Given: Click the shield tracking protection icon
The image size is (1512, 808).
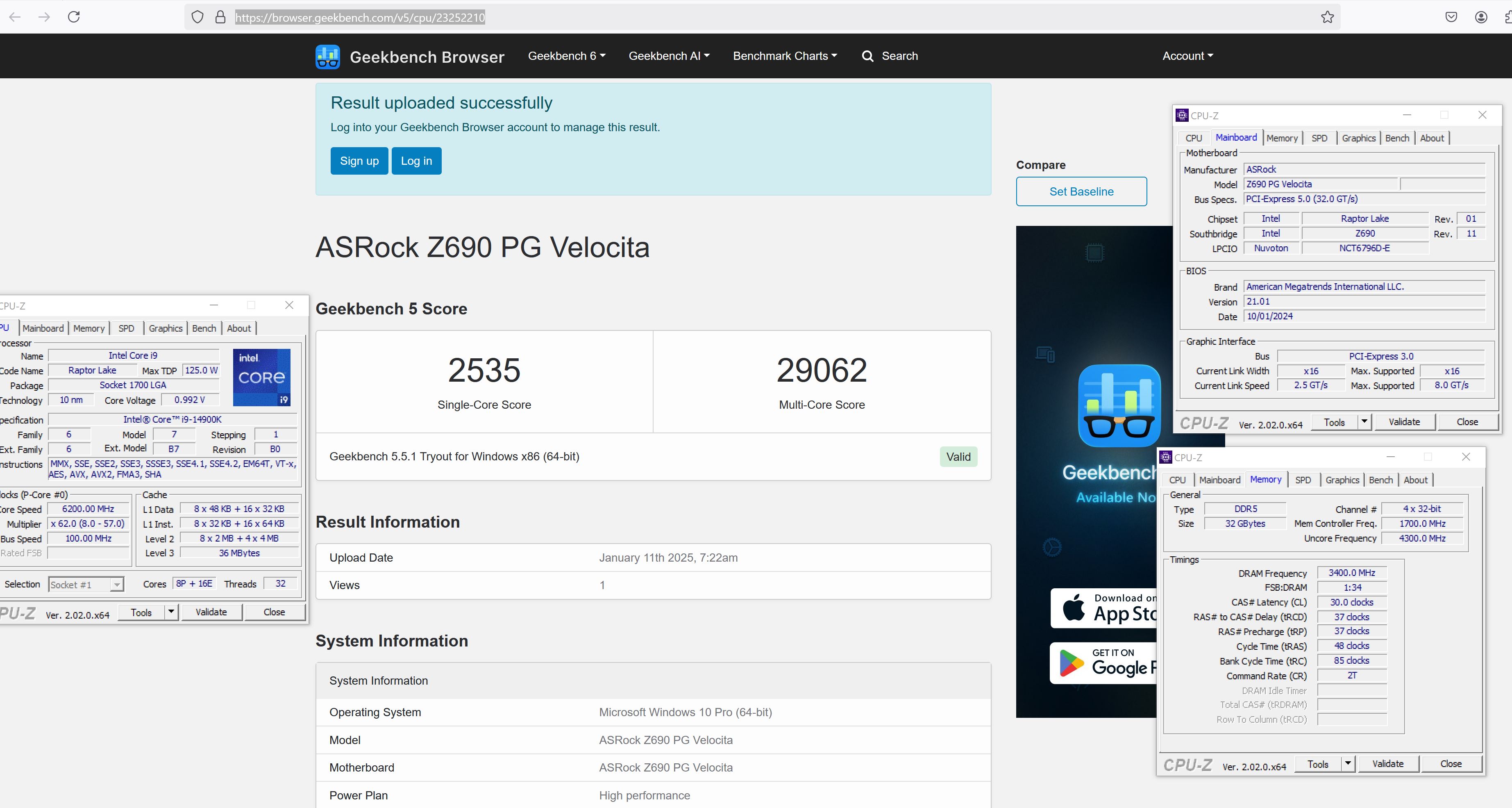Looking at the screenshot, I should pyautogui.click(x=198, y=17).
